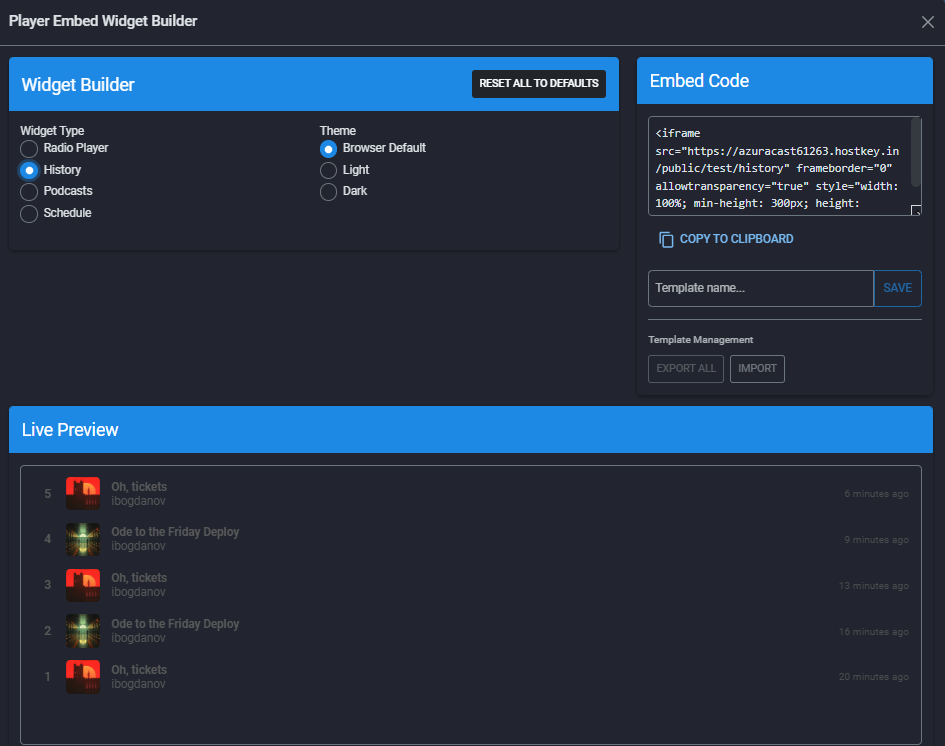
Task: Click album art of track number 5
Action: 83,494
